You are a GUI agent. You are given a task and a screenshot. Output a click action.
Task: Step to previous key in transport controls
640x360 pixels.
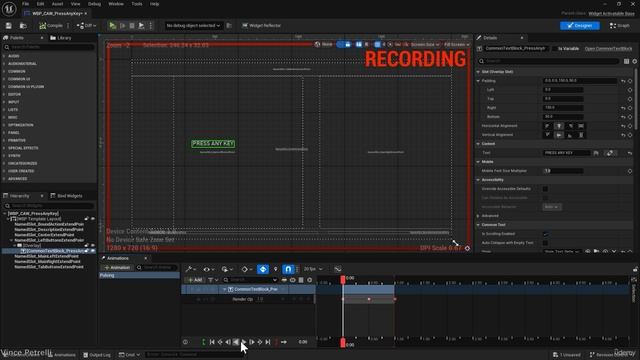(220, 342)
